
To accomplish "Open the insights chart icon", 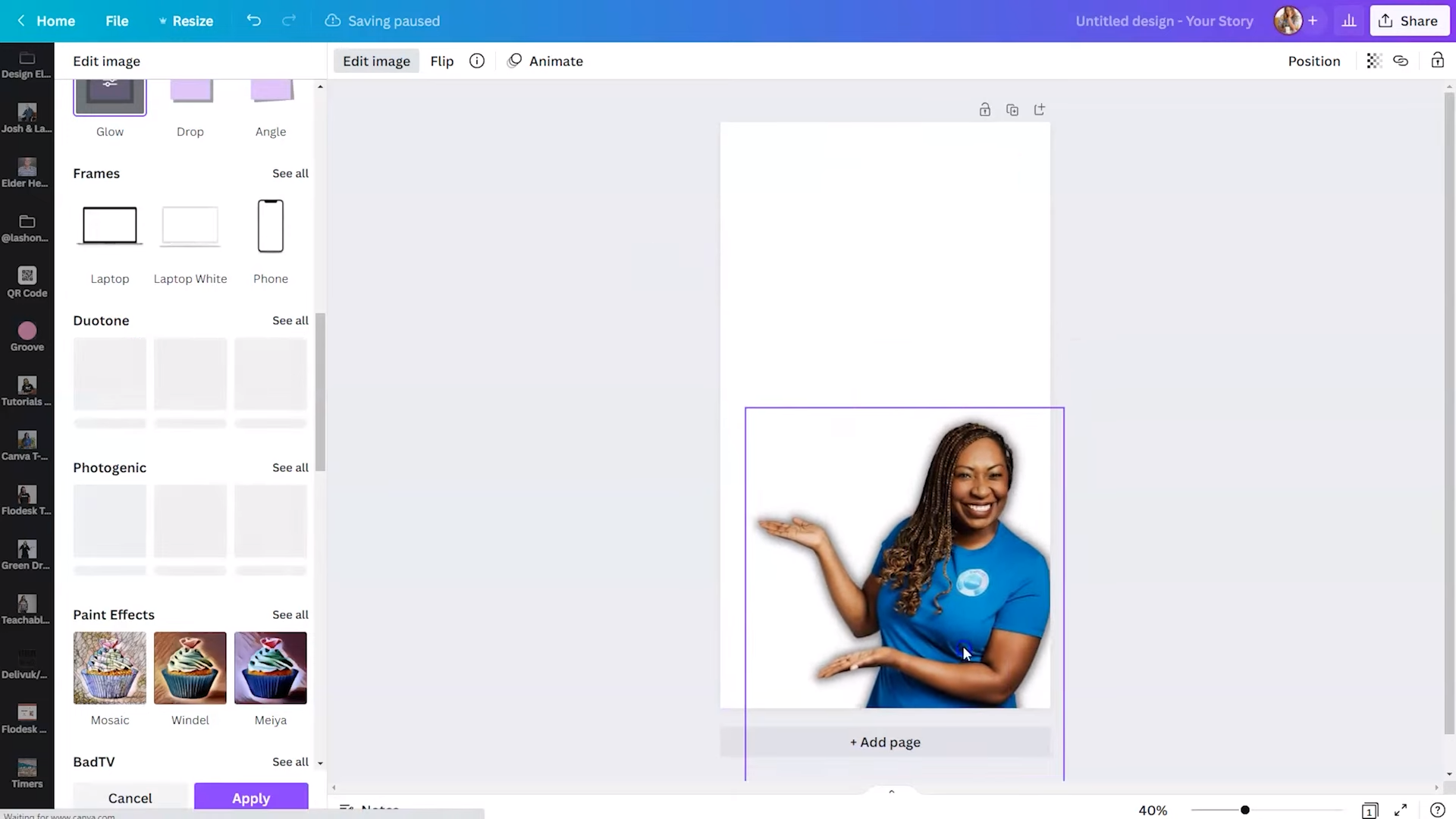I will (x=1349, y=20).
